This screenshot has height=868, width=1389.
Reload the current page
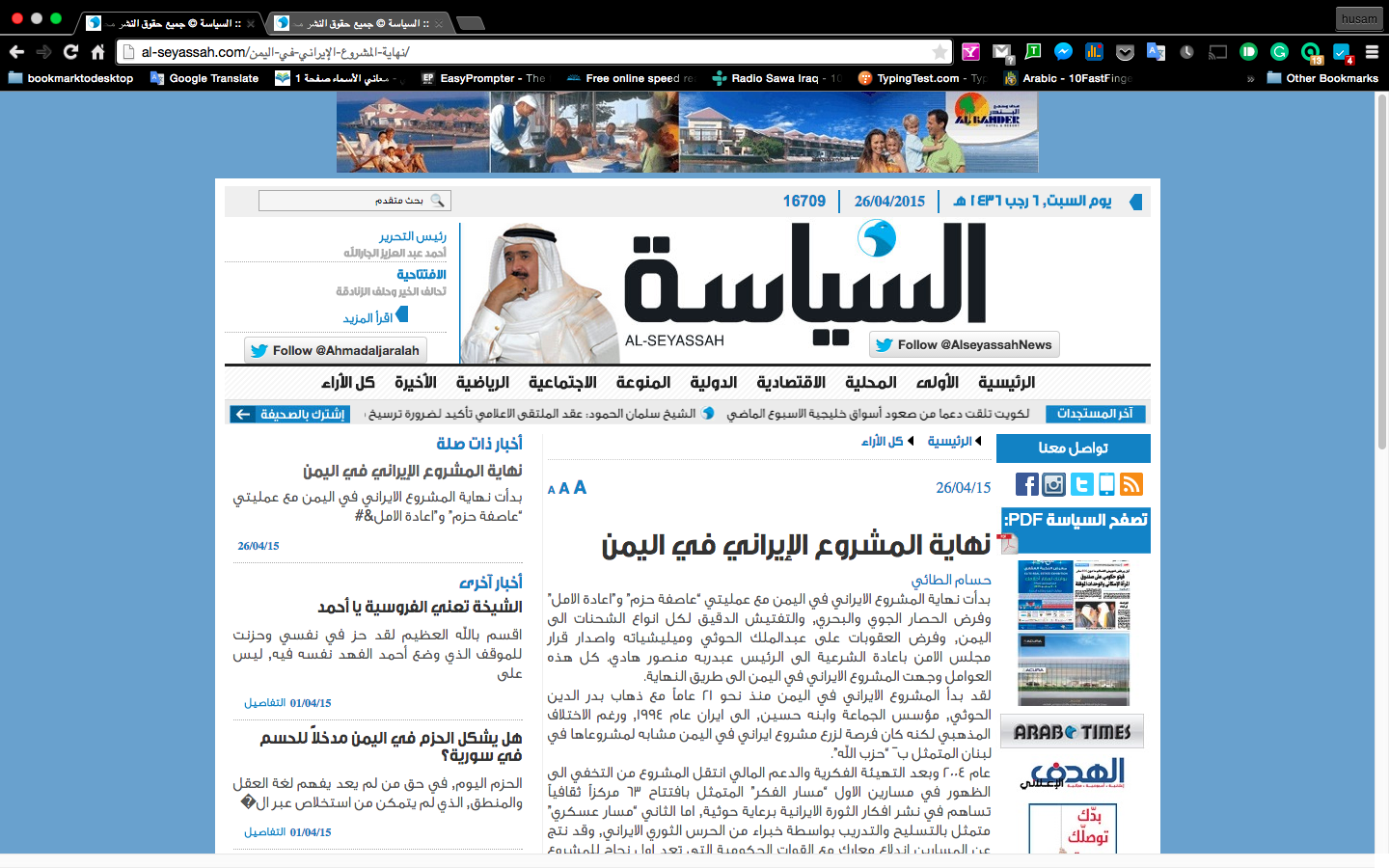70,52
